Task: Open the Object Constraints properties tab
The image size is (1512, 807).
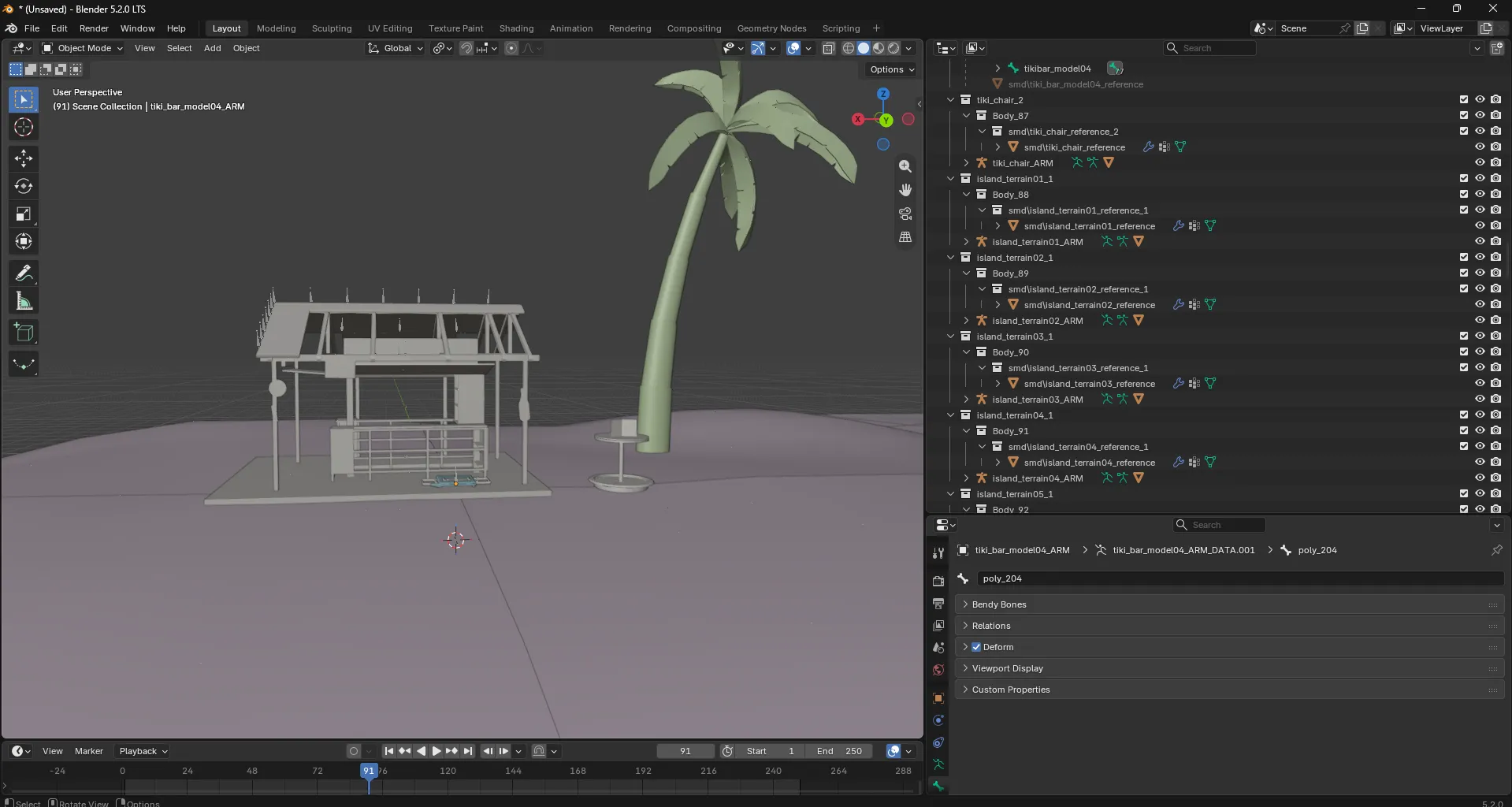Action: tap(938, 742)
